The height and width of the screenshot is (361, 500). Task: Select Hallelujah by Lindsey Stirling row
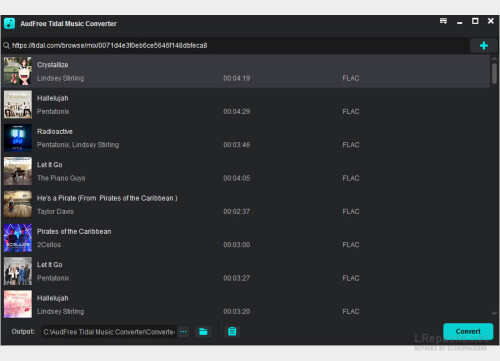point(246,304)
